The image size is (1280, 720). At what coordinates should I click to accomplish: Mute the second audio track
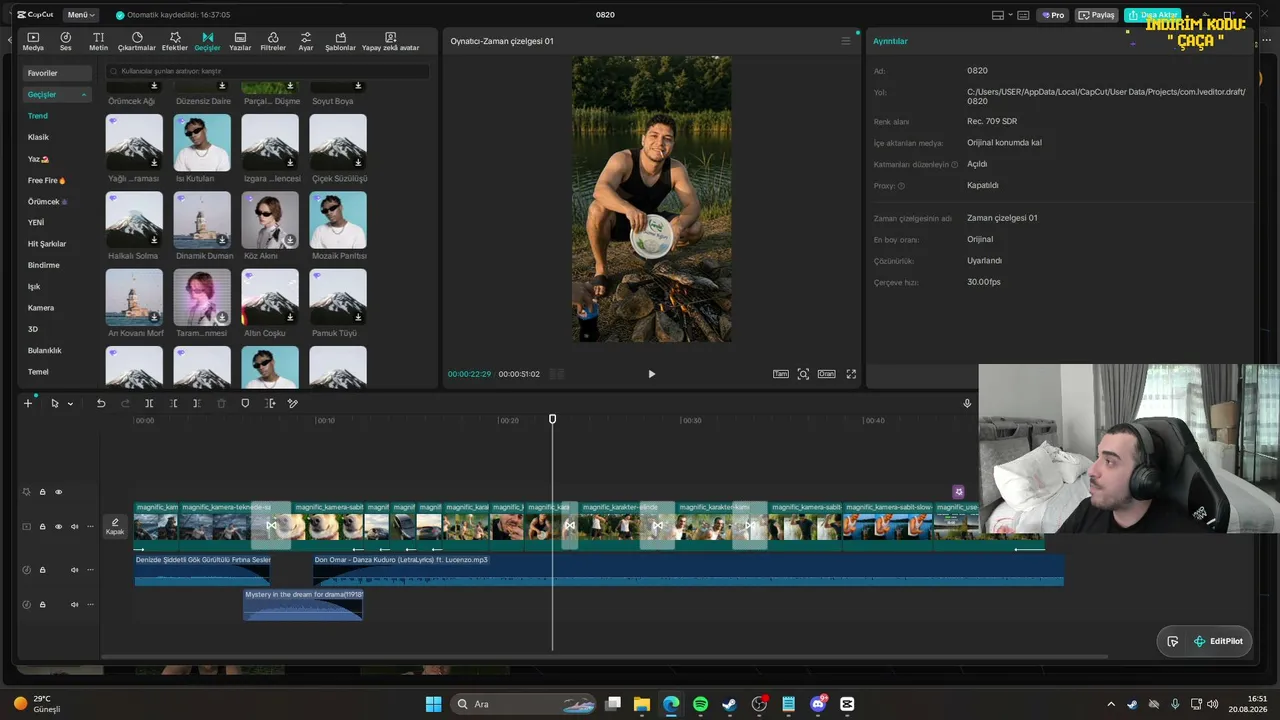(x=74, y=605)
